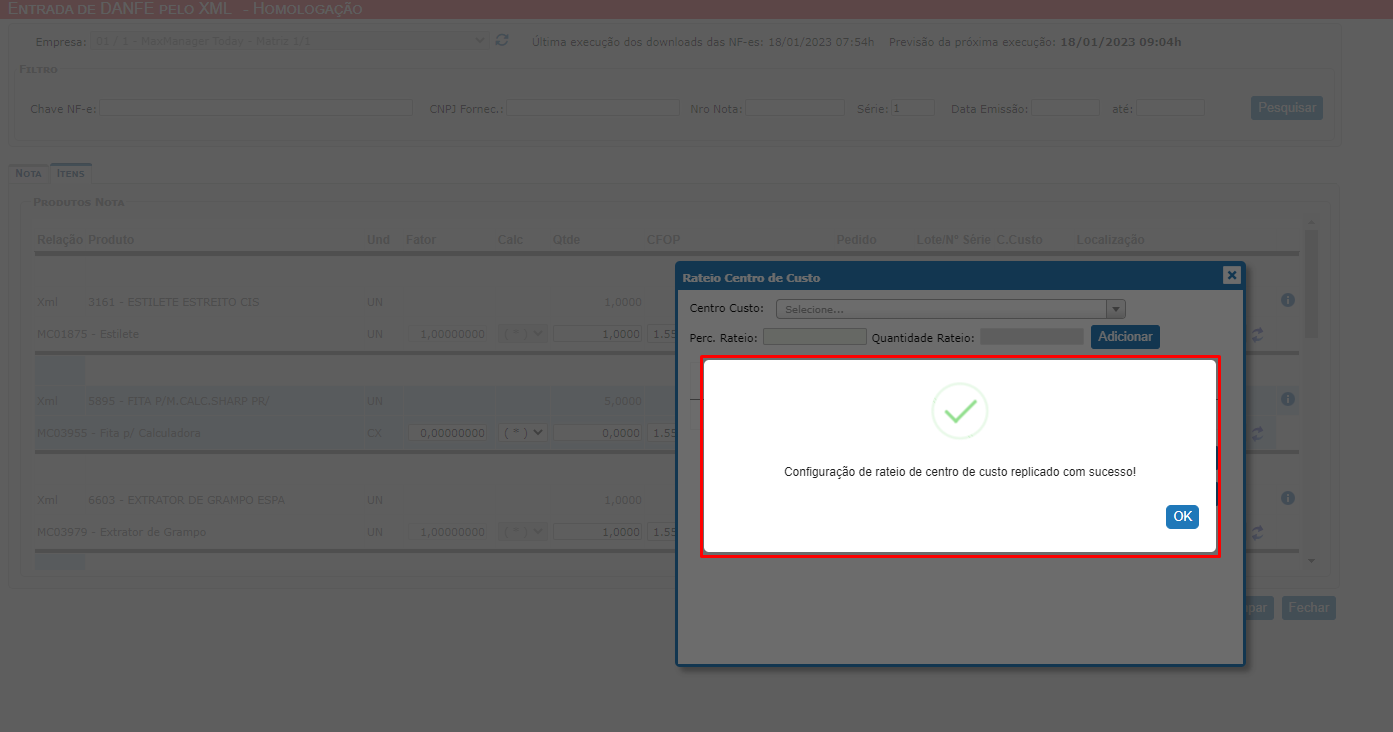Click the Adicionar button
1393x732 pixels.
click(1125, 337)
